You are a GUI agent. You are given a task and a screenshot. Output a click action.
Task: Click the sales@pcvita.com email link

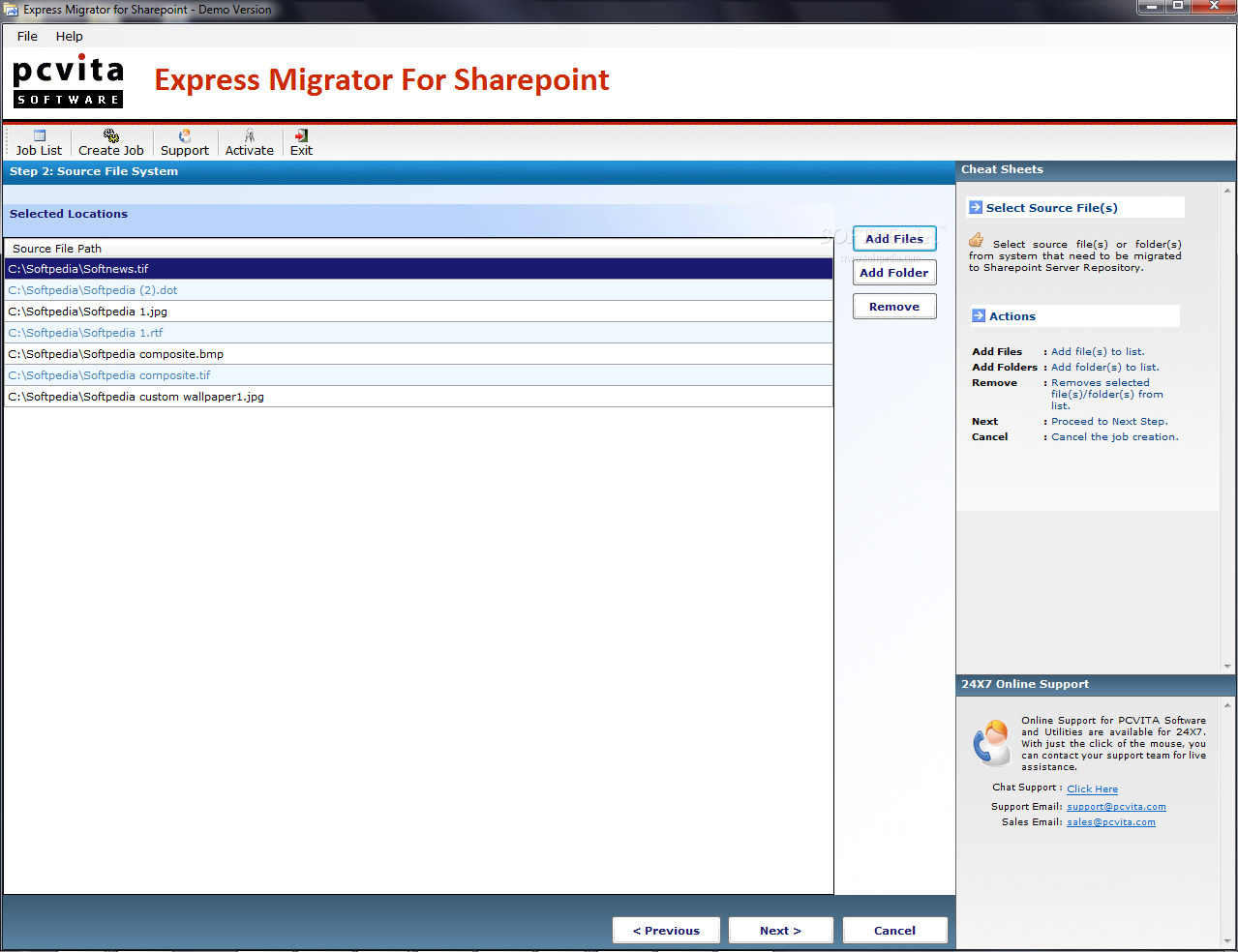(x=1111, y=822)
